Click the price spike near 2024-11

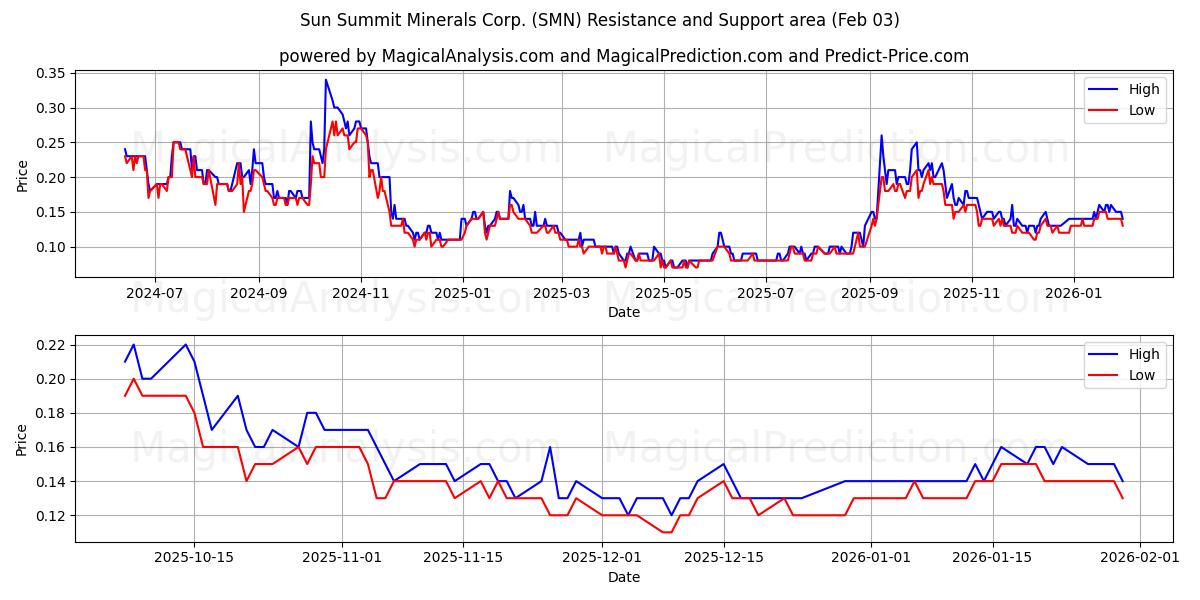[x=327, y=80]
